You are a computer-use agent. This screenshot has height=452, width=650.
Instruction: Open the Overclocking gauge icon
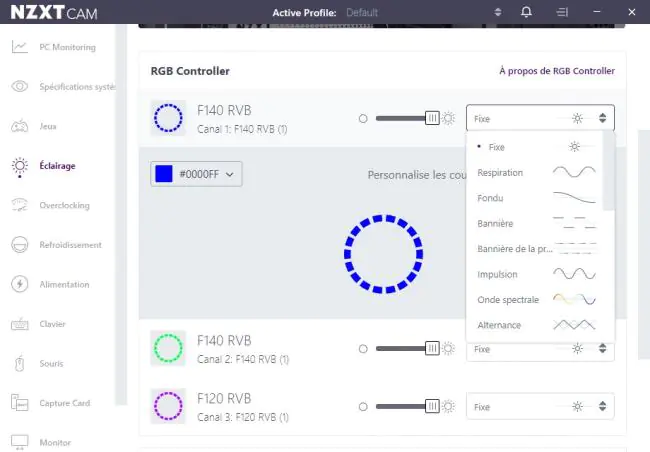click(19, 205)
